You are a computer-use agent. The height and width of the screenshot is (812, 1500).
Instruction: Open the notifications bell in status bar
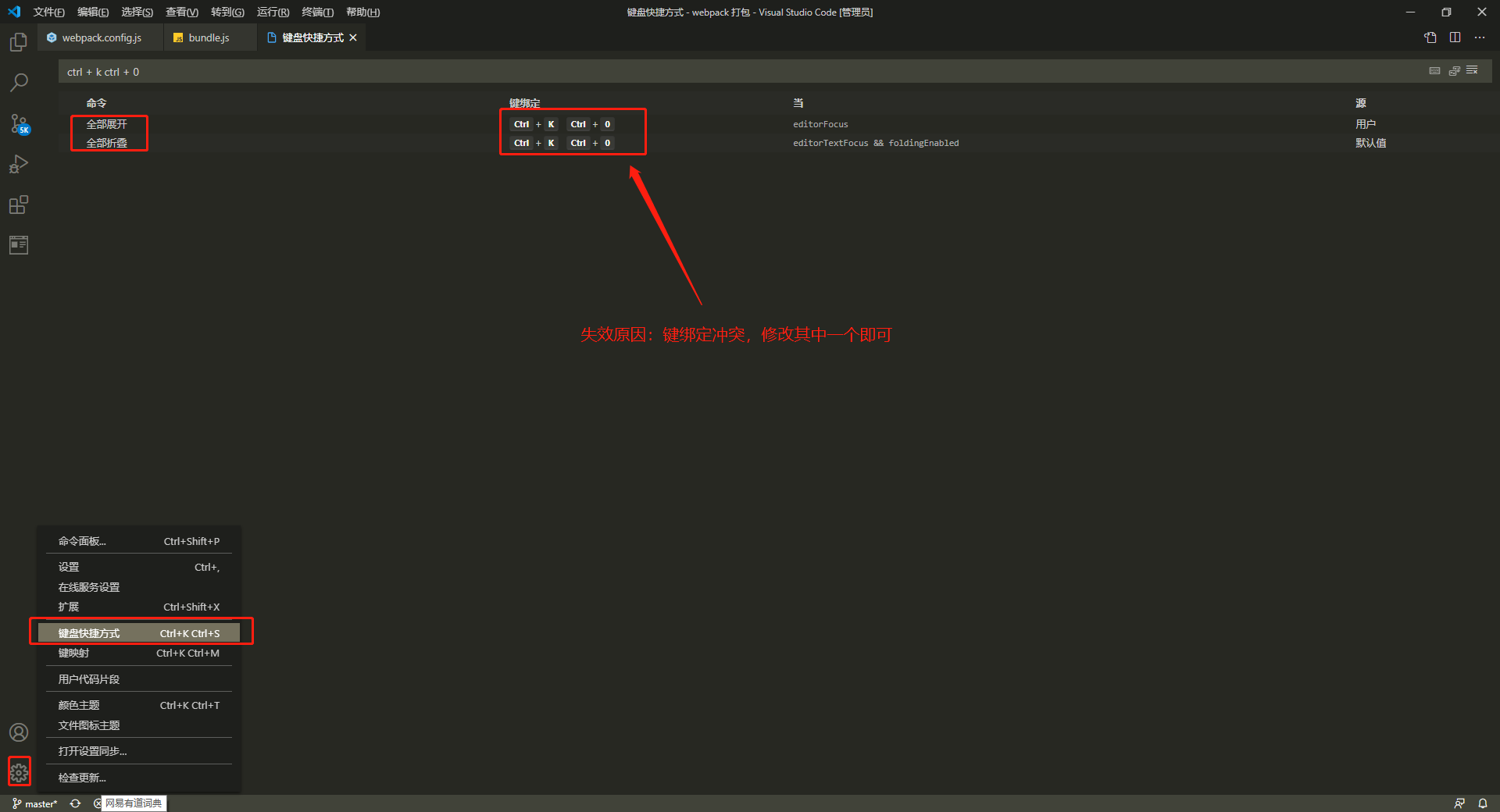[x=1483, y=803]
